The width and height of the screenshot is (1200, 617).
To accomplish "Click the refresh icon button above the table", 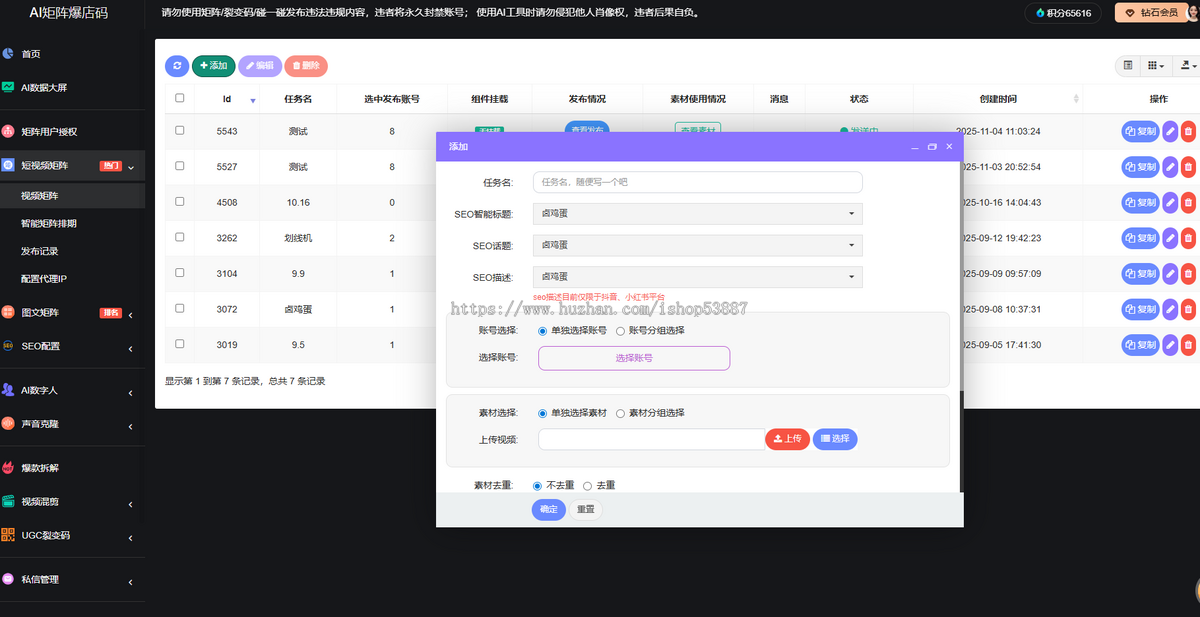I will coord(177,65).
